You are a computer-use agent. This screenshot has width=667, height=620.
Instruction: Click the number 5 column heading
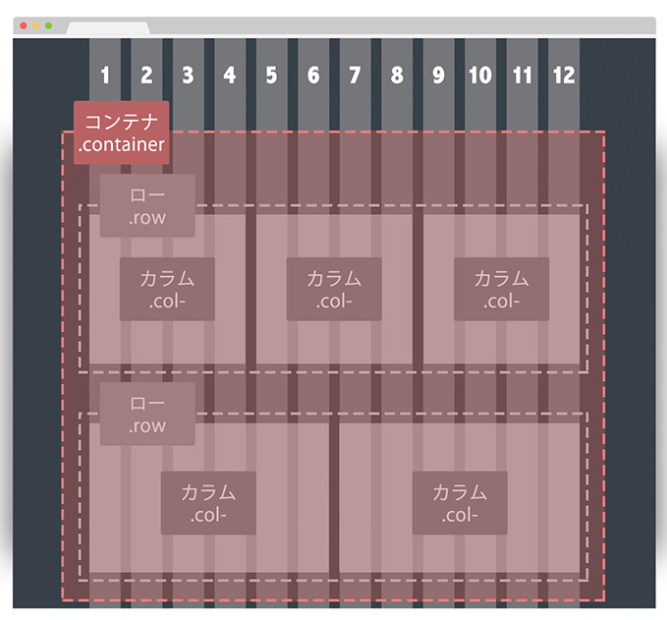pos(271,75)
